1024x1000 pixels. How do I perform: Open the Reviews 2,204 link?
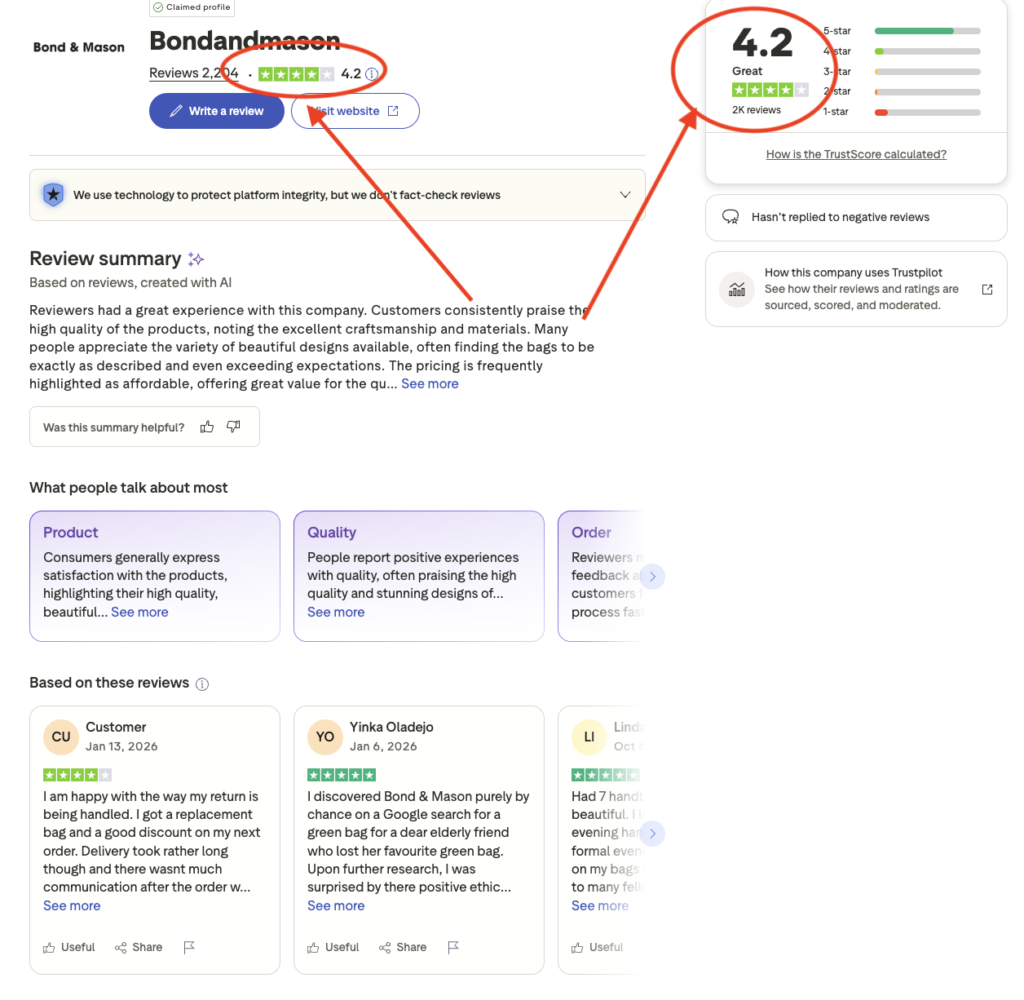coord(193,73)
